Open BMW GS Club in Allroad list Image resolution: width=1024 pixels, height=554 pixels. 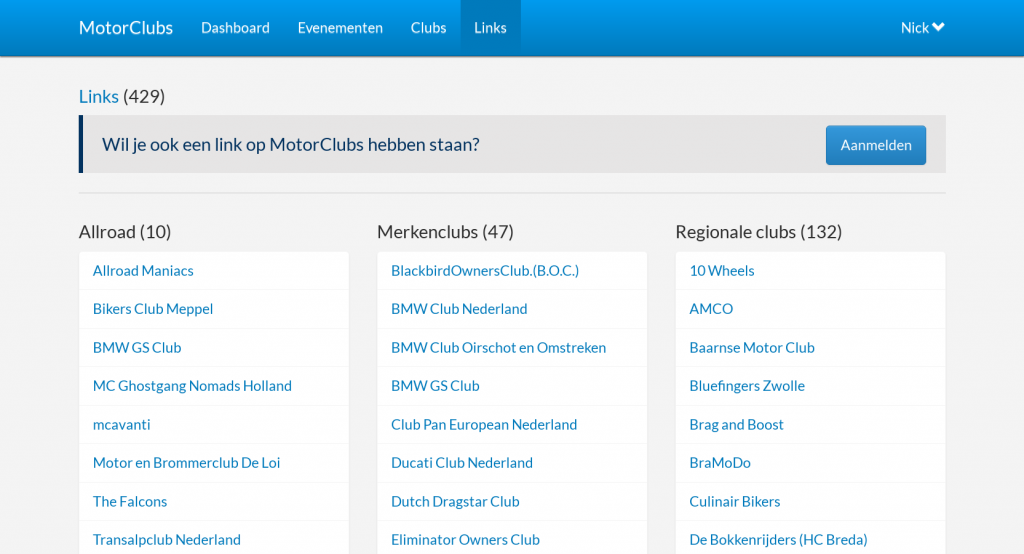pyautogui.click(x=137, y=348)
